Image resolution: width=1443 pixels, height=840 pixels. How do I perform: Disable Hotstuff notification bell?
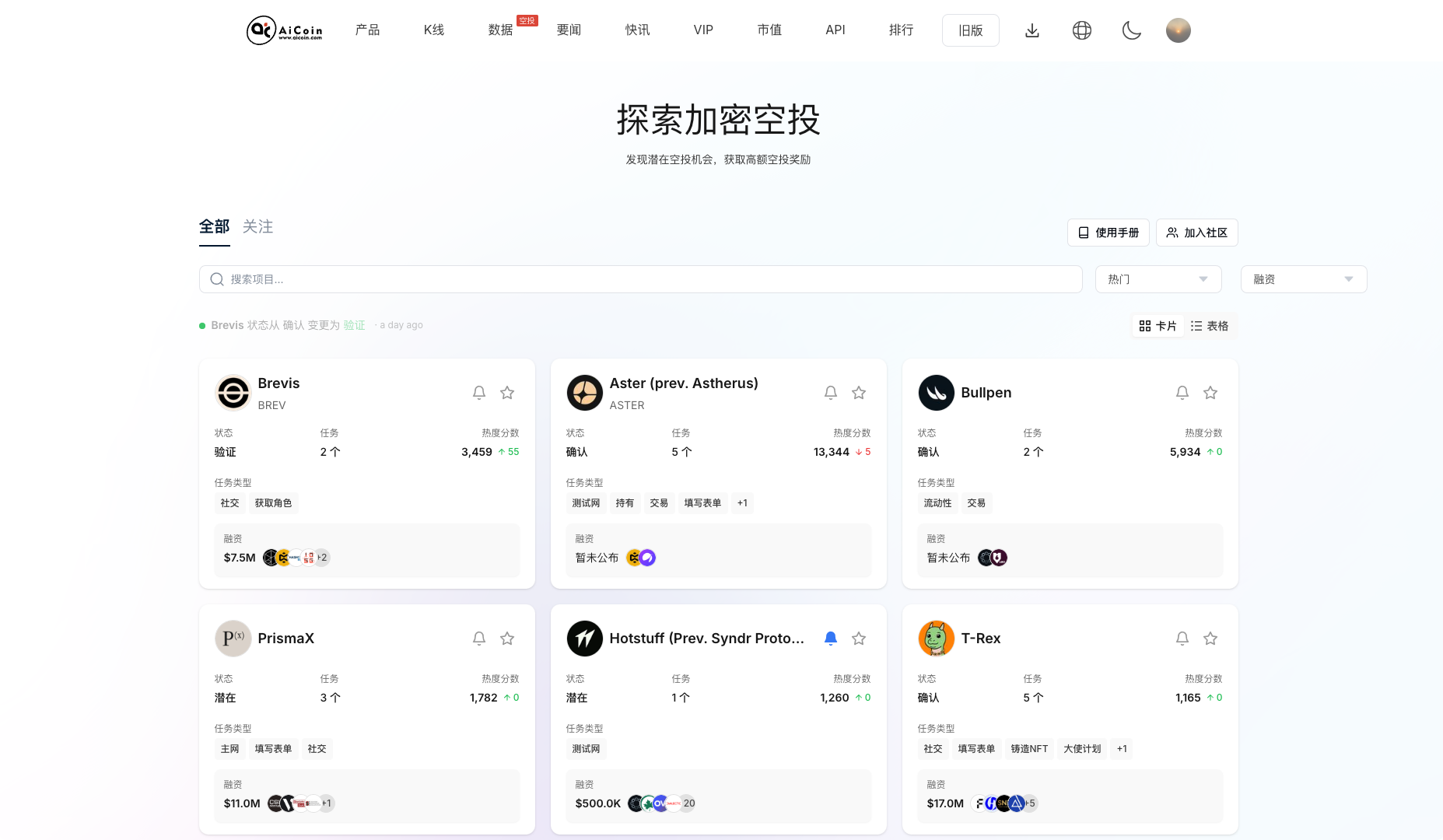coord(831,639)
